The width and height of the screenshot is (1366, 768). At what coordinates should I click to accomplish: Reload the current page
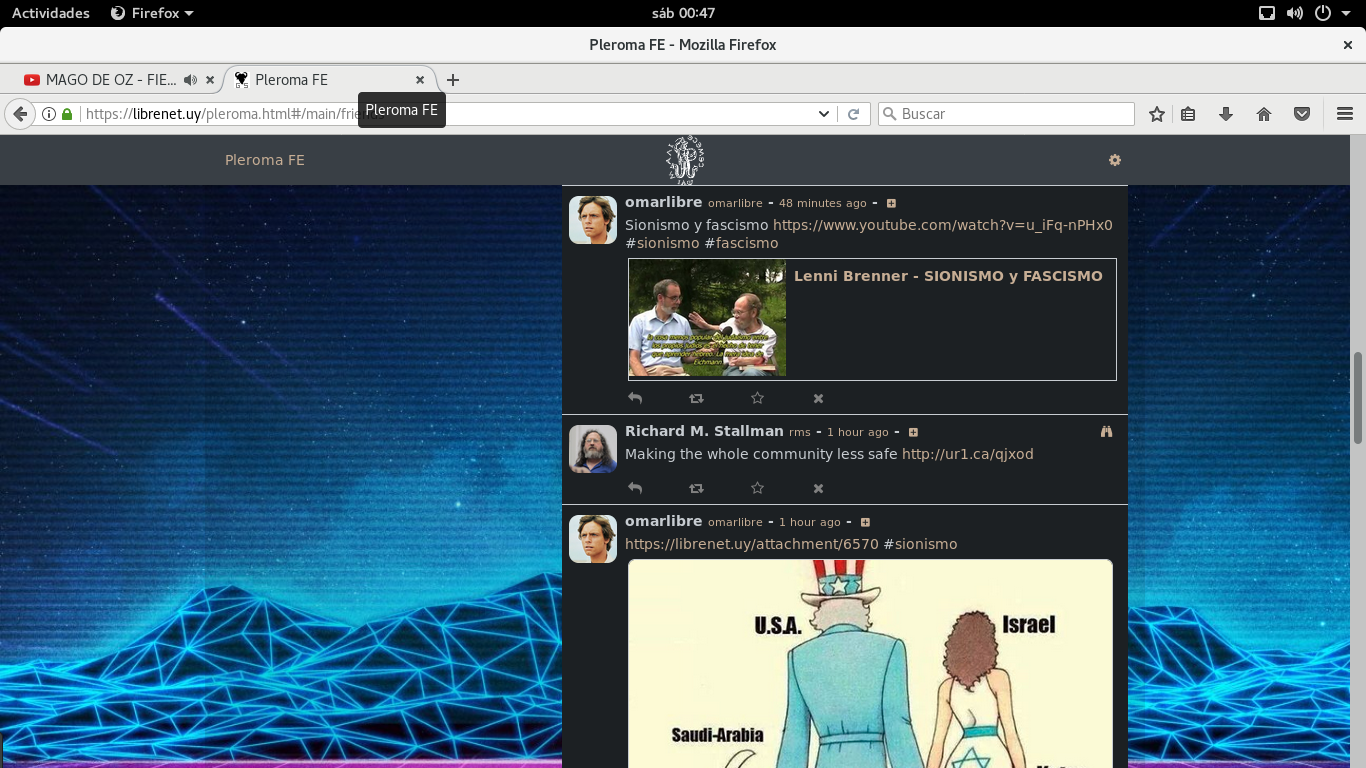[x=853, y=114]
